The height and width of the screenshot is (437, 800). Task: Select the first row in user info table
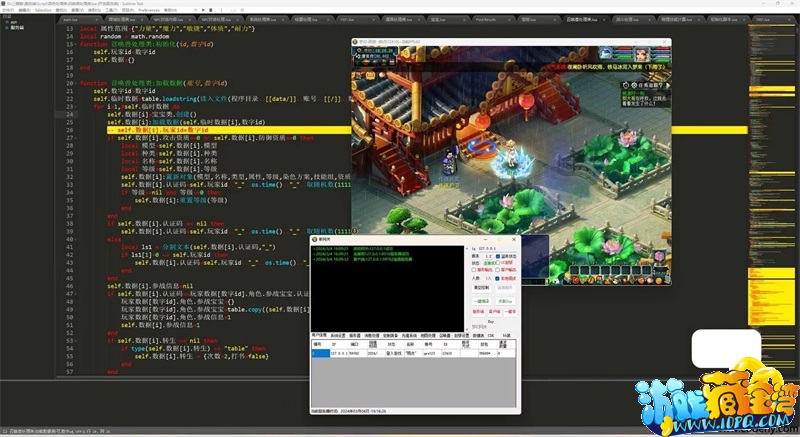coord(400,352)
